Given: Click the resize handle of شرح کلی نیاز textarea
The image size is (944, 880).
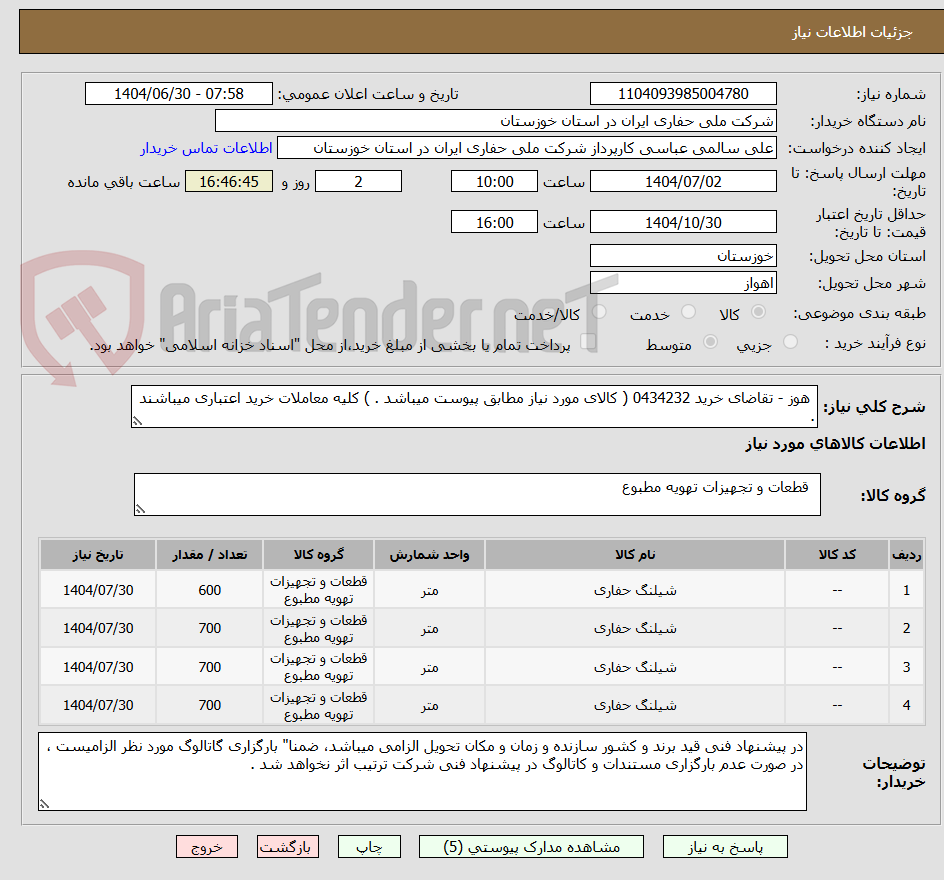Looking at the screenshot, I should [139, 422].
